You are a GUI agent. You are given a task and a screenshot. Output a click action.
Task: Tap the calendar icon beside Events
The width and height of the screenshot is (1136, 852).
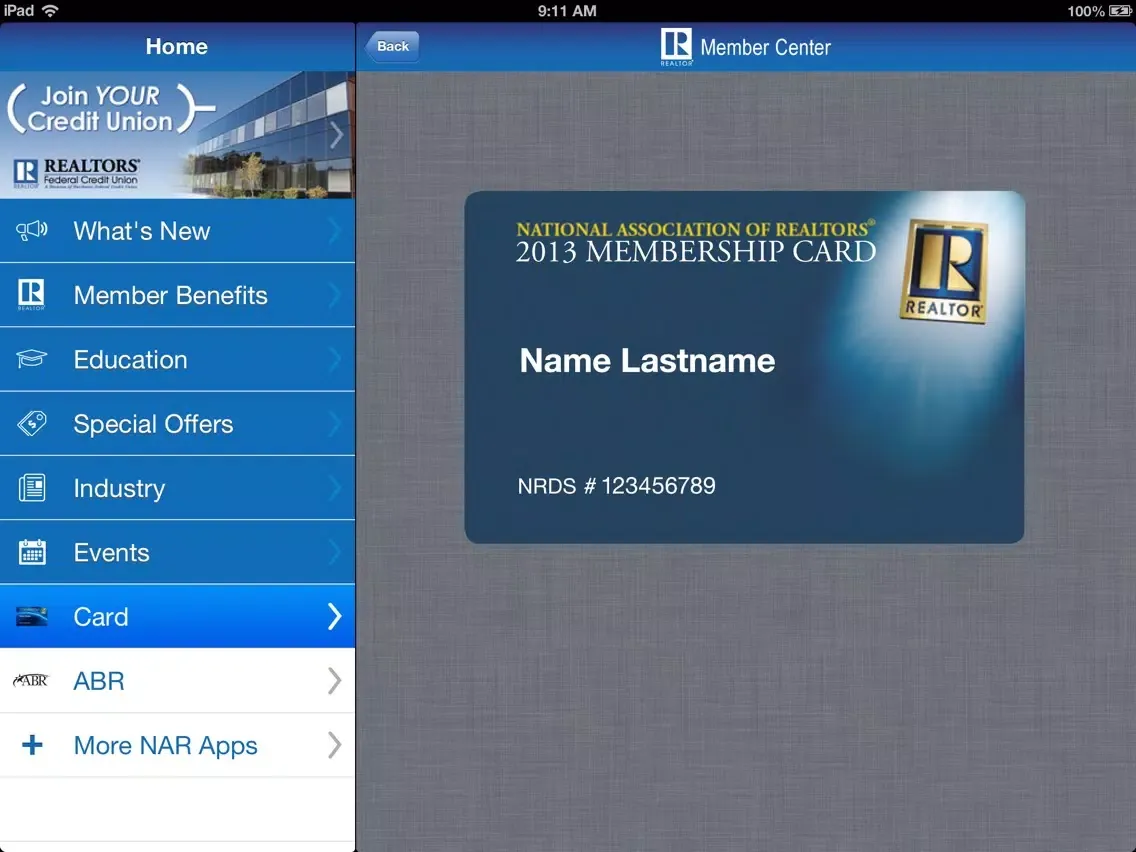[32, 552]
